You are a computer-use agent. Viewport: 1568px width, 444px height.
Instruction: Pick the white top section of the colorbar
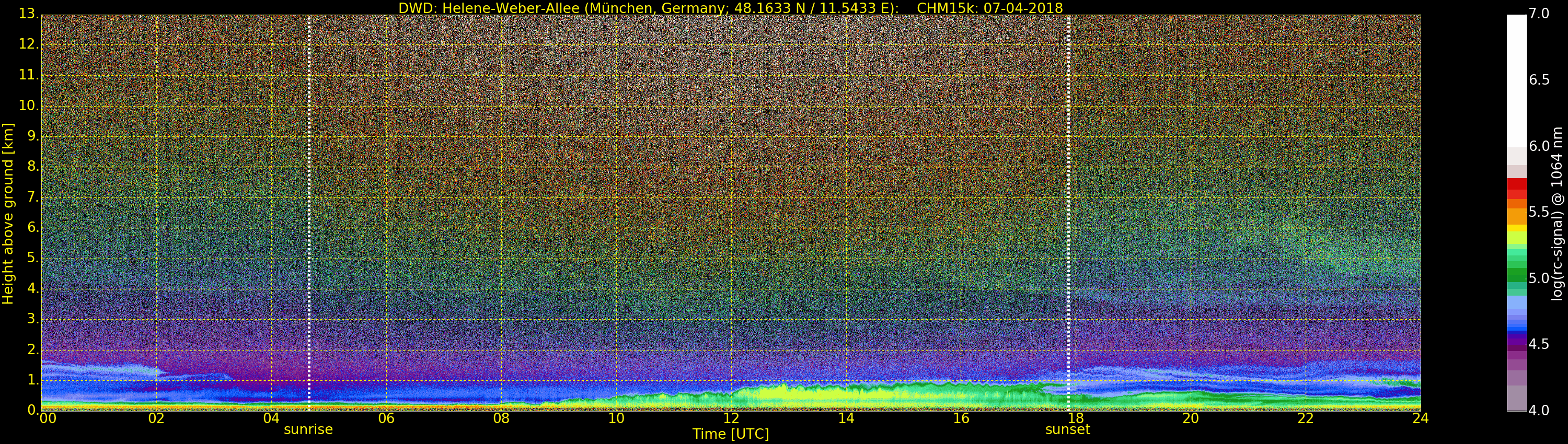pos(1516,81)
